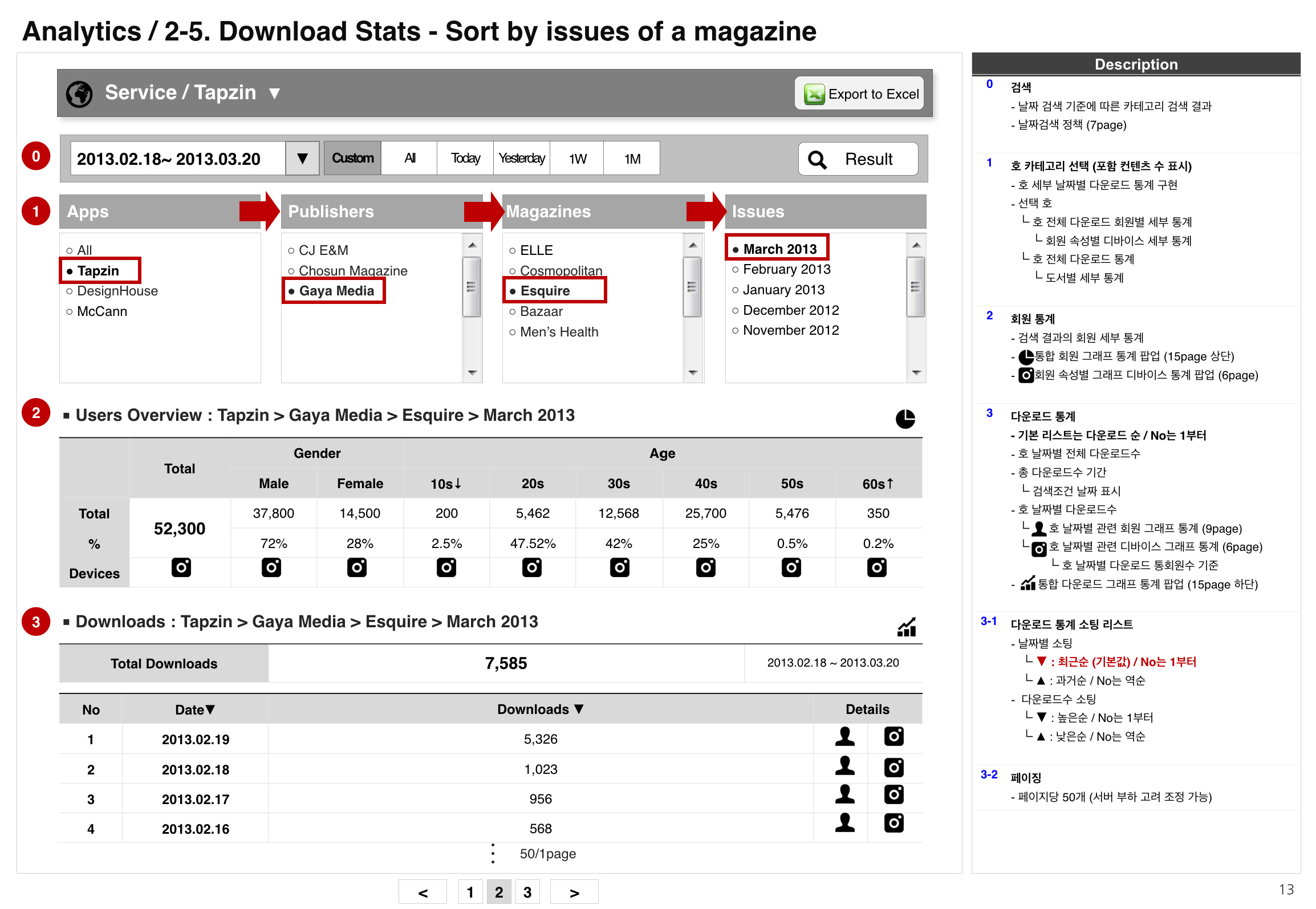The width and height of the screenshot is (1316, 909).
Task: Open devices stats for the Total column
Action: tap(181, 567)
